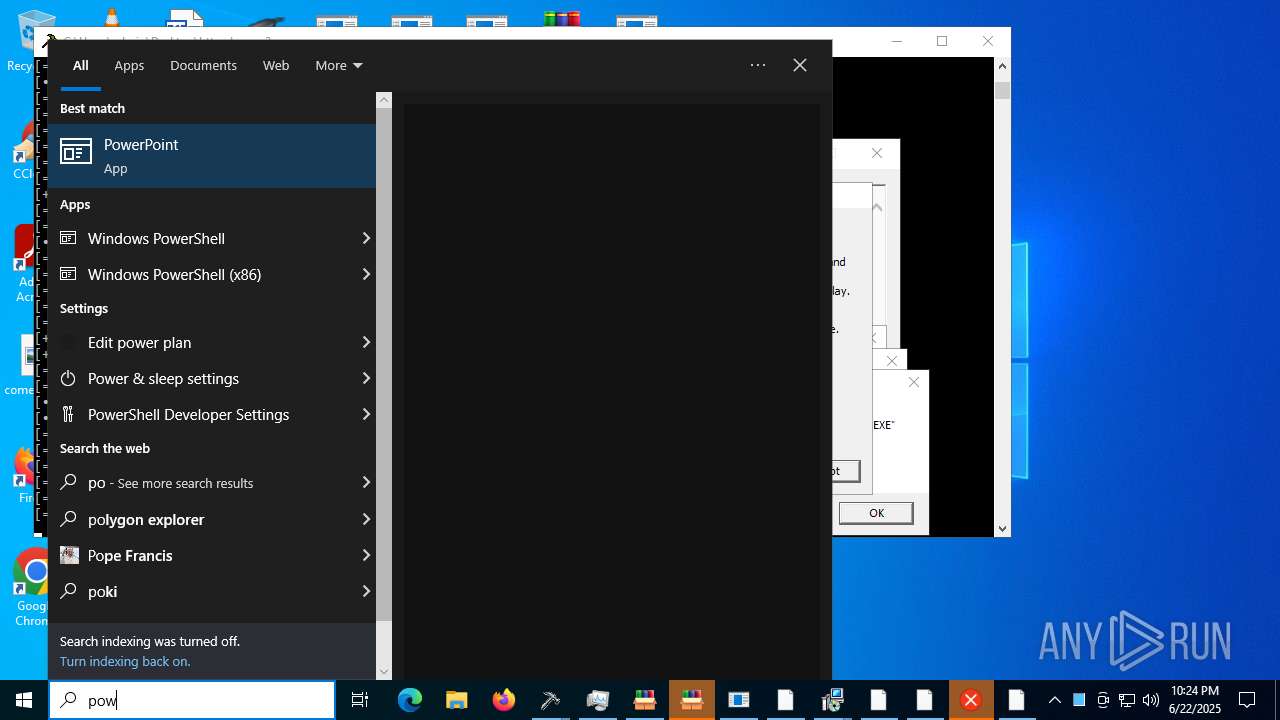The image size is (1280, 720).
Task: Expand poki result chevron
Action: (366, 591)
